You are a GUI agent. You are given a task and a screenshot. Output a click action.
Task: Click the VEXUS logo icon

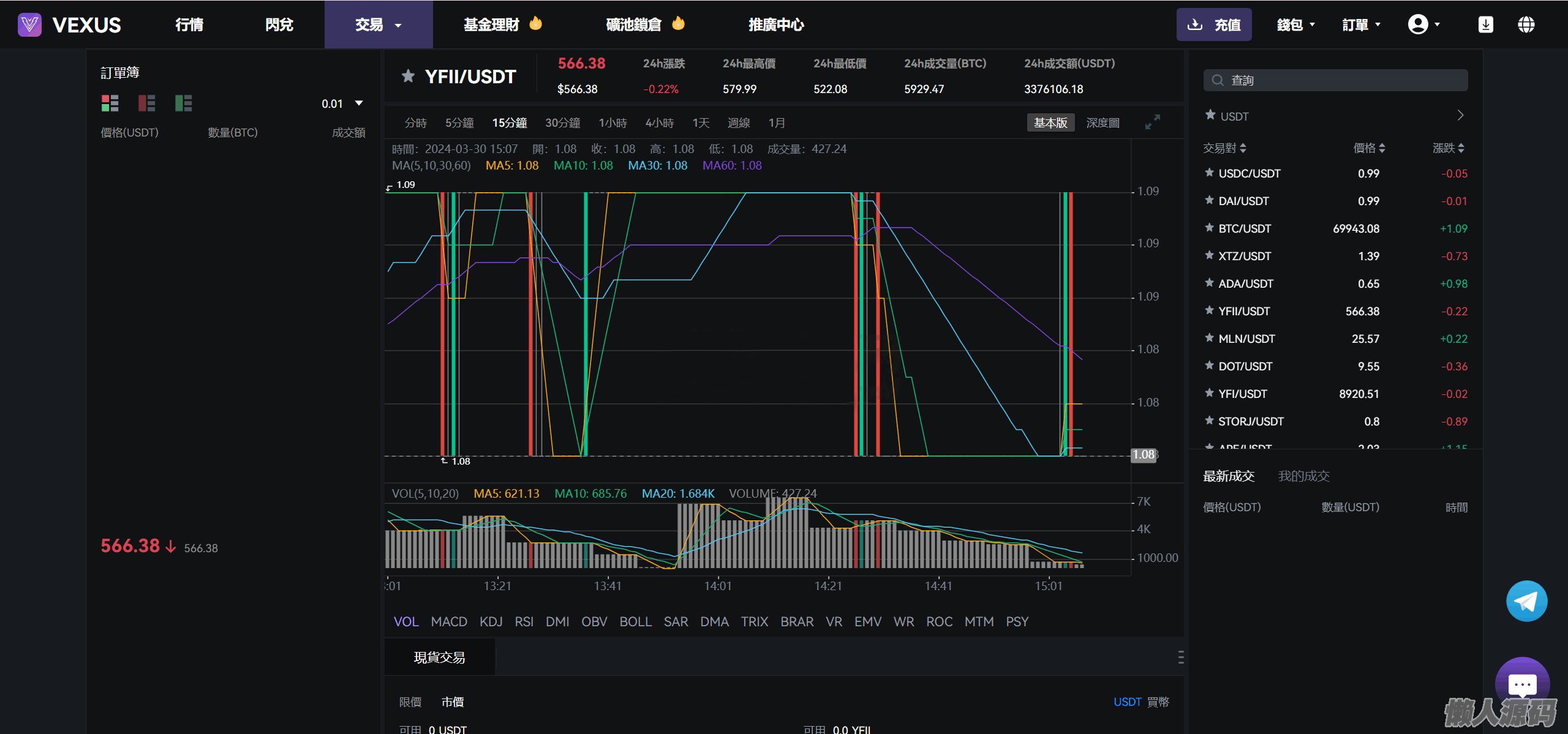click(29, 24)
